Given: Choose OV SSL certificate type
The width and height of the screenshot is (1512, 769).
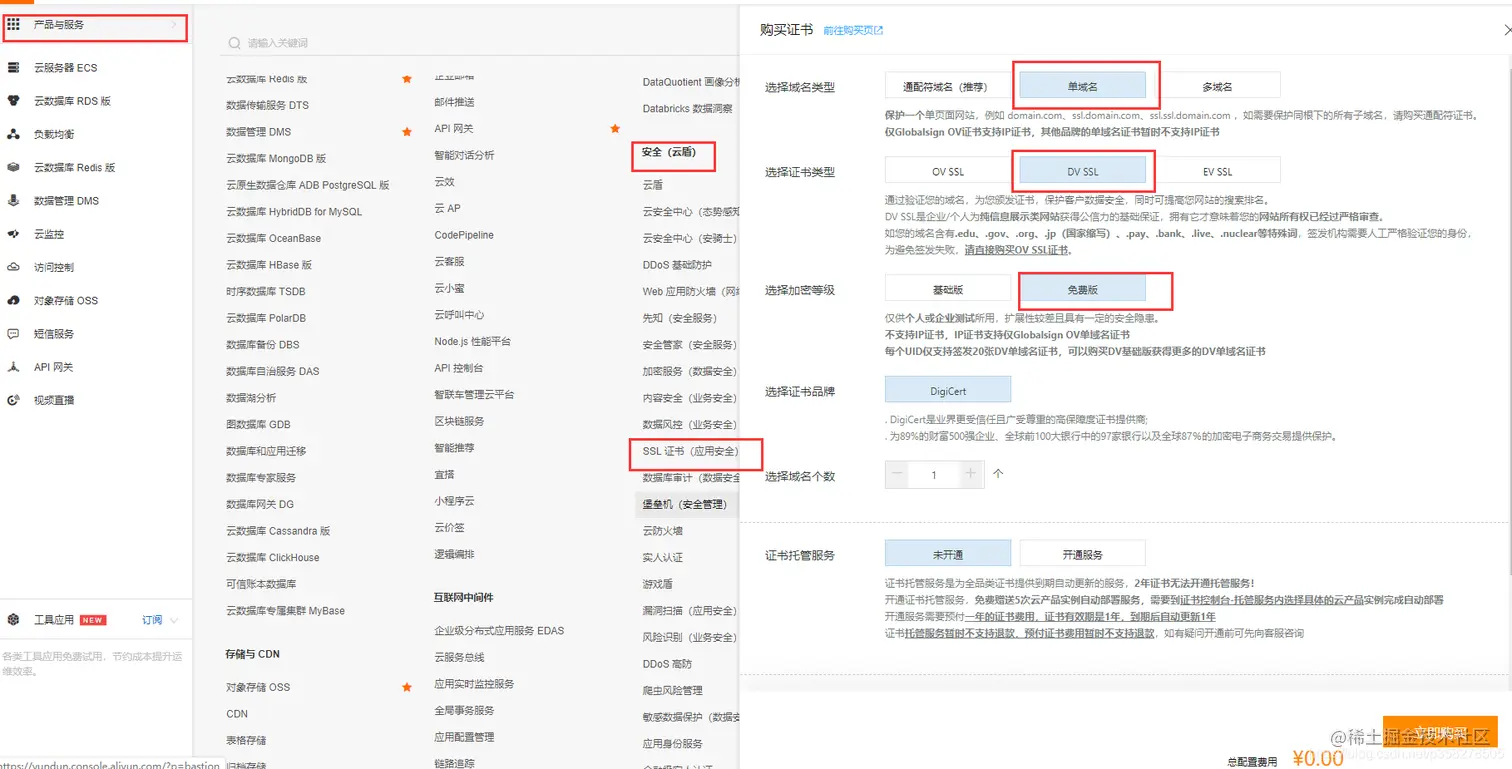Looking at the screenshot, I should (x=947, y=172).
